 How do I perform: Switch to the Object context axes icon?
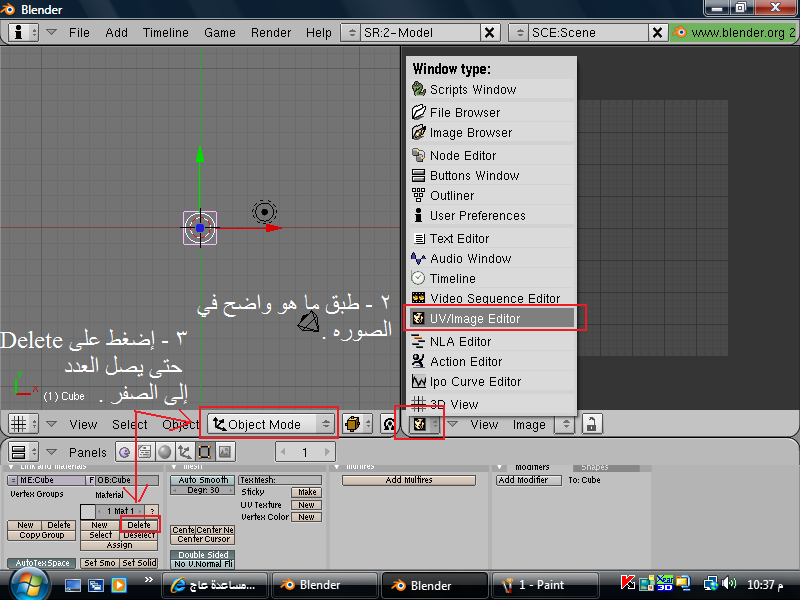pyautogui.click(x=185, y=452)
